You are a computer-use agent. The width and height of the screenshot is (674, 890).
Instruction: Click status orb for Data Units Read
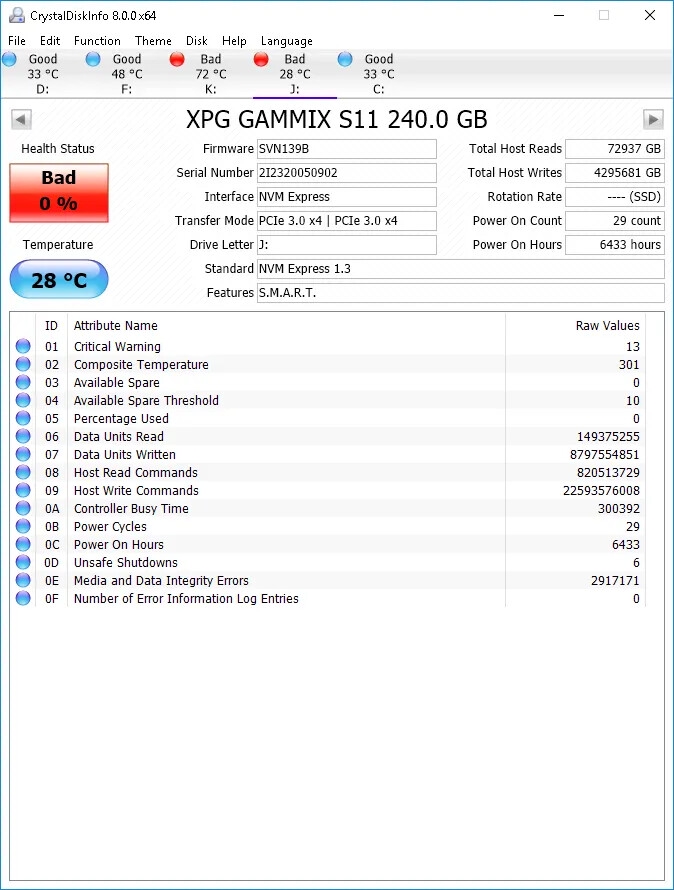point(23,436)
